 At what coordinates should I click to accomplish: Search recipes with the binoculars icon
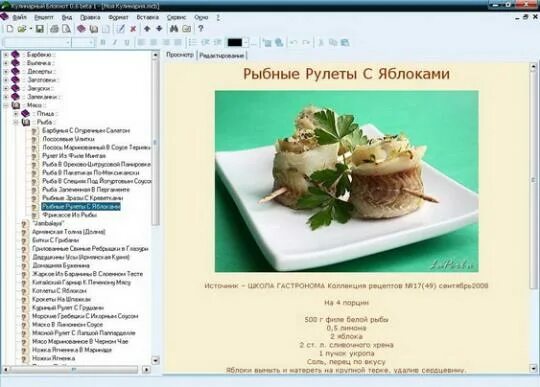[174, 29]
